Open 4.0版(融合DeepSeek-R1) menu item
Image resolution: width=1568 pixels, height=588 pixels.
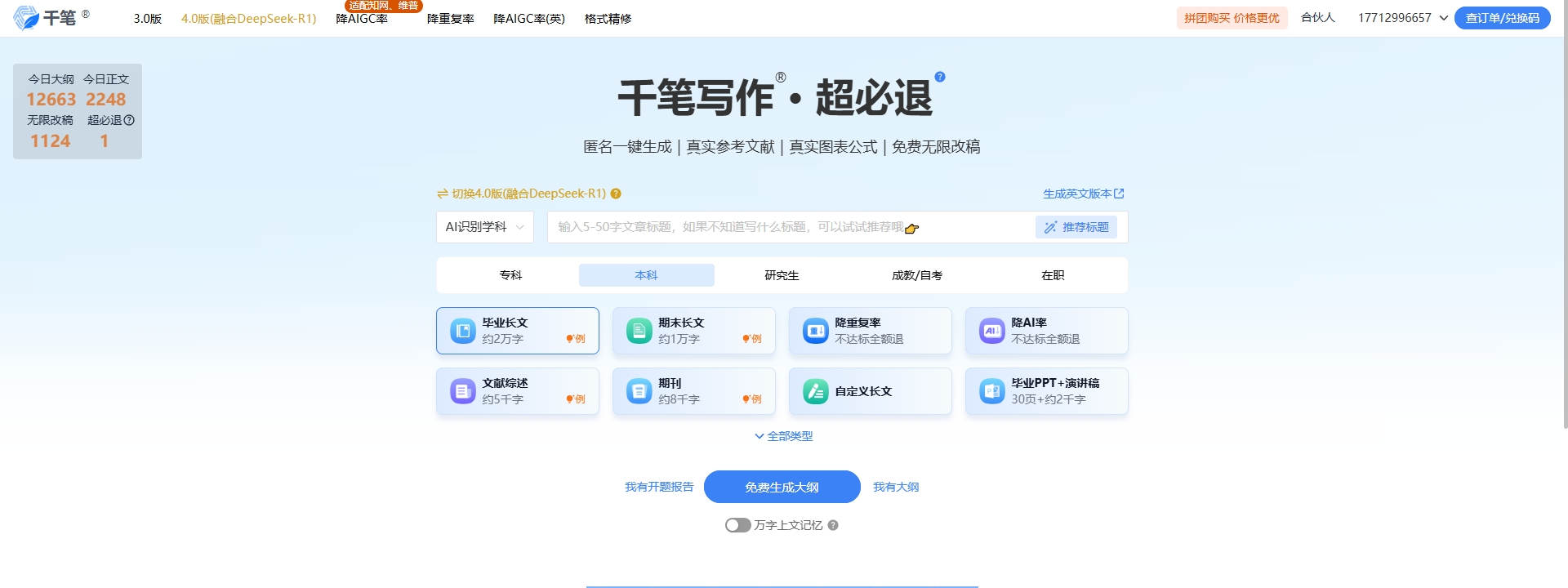(249, 18)
